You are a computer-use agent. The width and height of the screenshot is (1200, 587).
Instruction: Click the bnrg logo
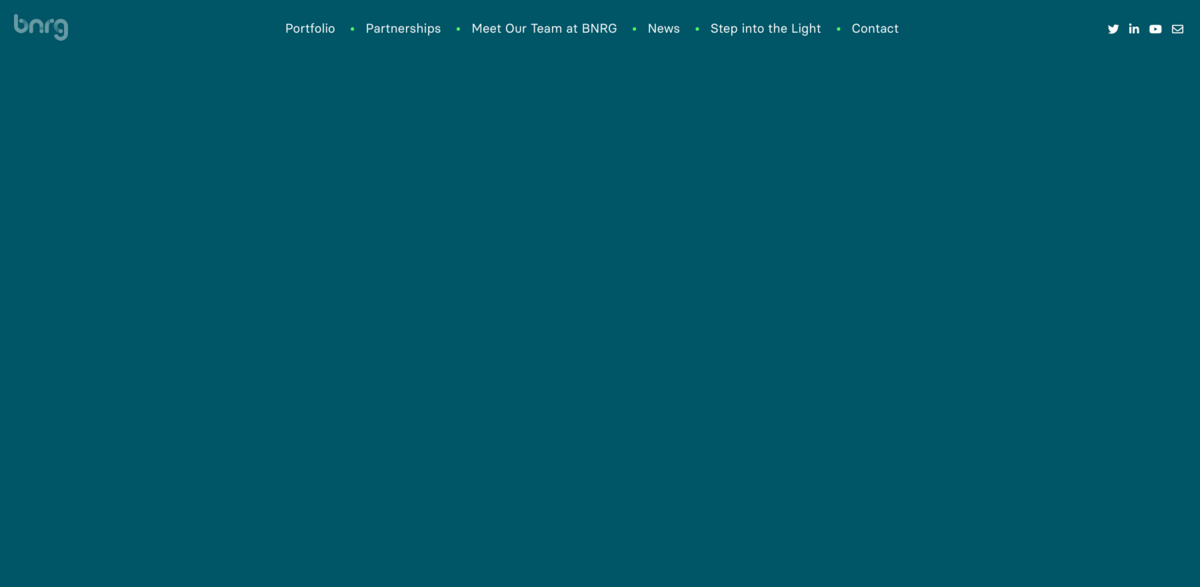pyautogui.click(x=41, y=27)
